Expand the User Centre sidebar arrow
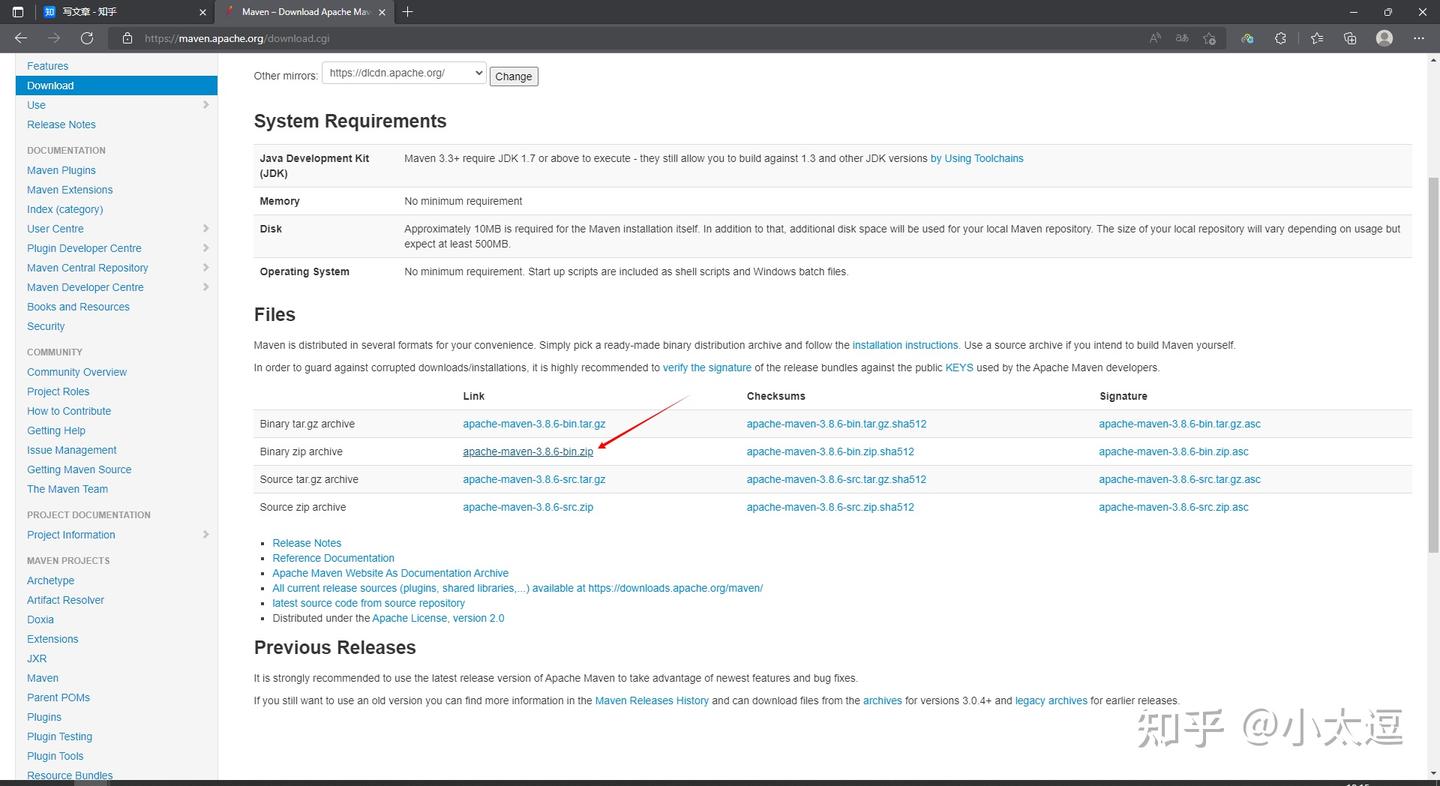The image size is (1440, 786). 206,229
